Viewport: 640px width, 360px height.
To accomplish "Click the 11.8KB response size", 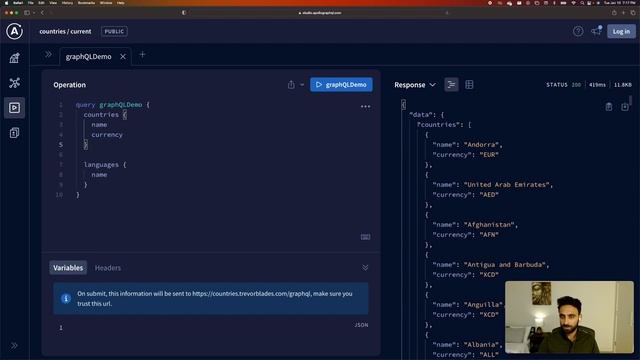I will click(622, 85).
